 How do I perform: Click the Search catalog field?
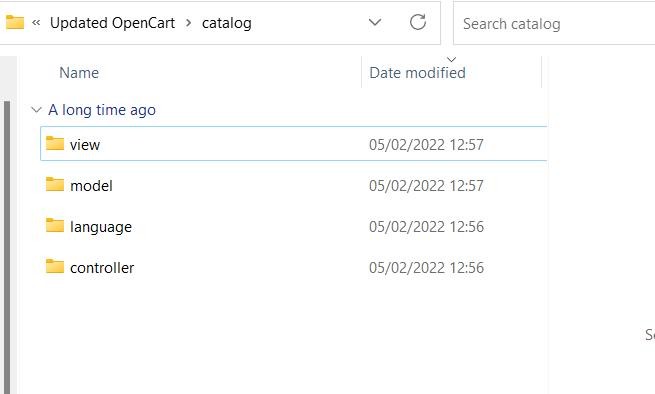554,23
